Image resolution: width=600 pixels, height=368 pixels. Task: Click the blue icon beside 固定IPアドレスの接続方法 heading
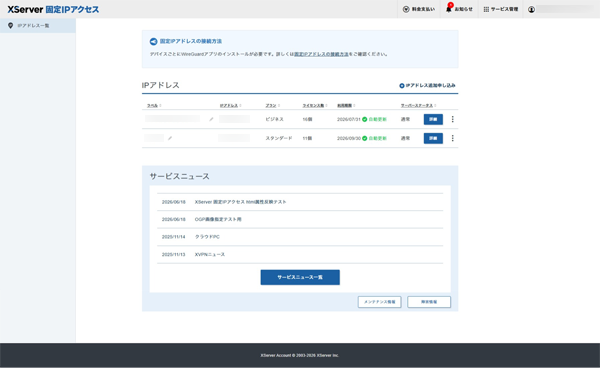pyautogui.click(x=153, y=41)
